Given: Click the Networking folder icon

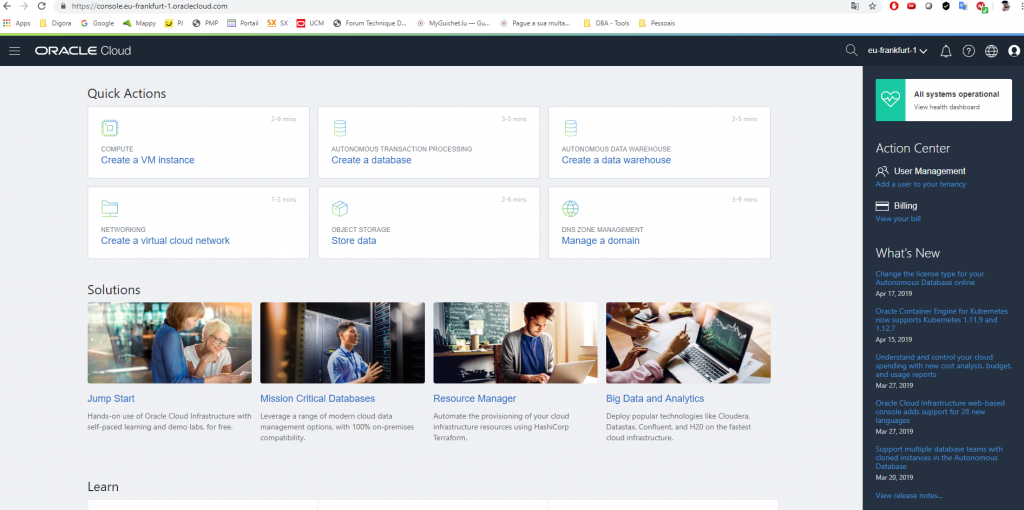Looking at the screenshot, I should pyautogui.click(x=110, y=208).
